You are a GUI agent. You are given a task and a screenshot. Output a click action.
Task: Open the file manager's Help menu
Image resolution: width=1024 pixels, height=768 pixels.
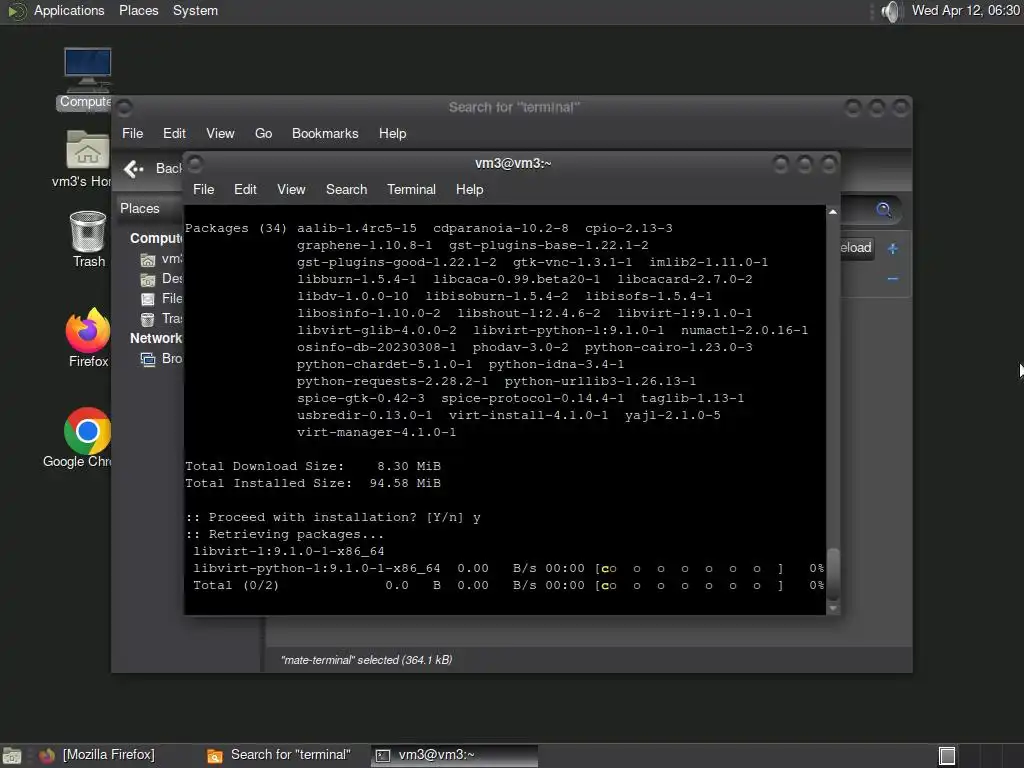click(x=392, y=133)
